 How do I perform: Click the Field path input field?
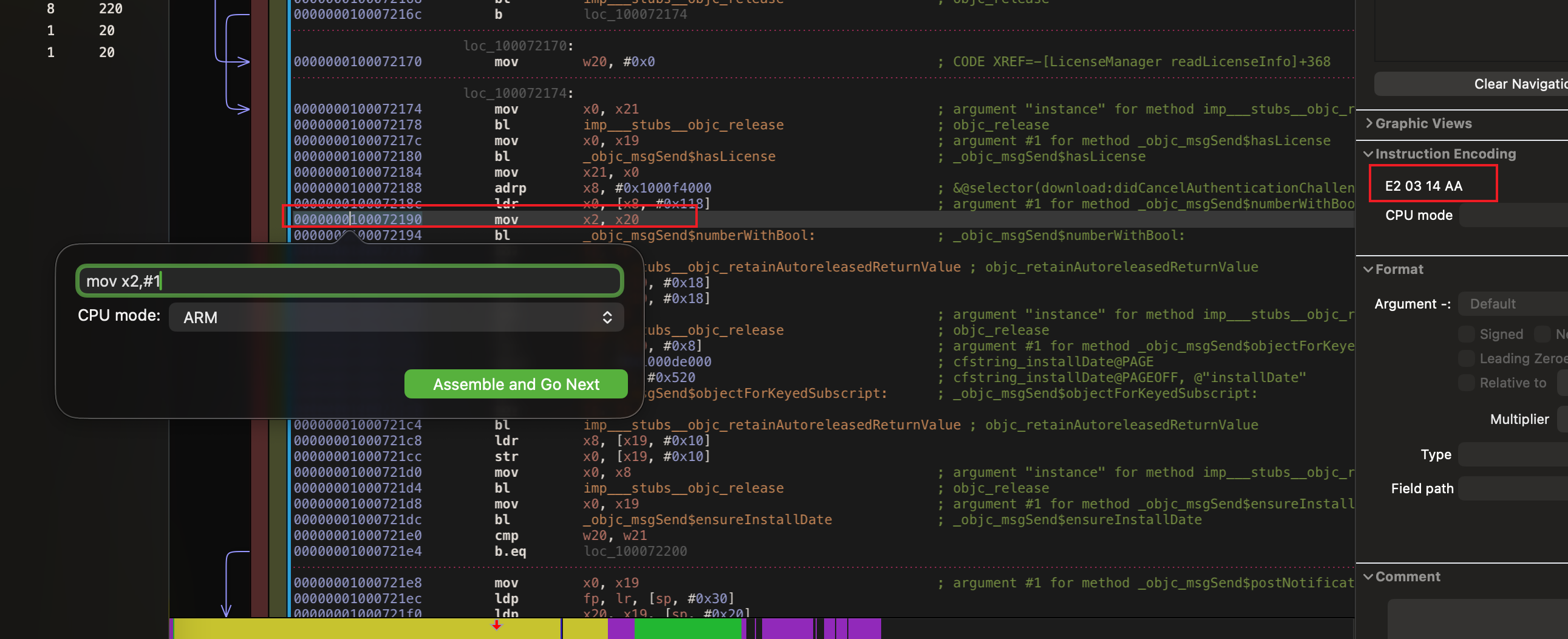1513,489
